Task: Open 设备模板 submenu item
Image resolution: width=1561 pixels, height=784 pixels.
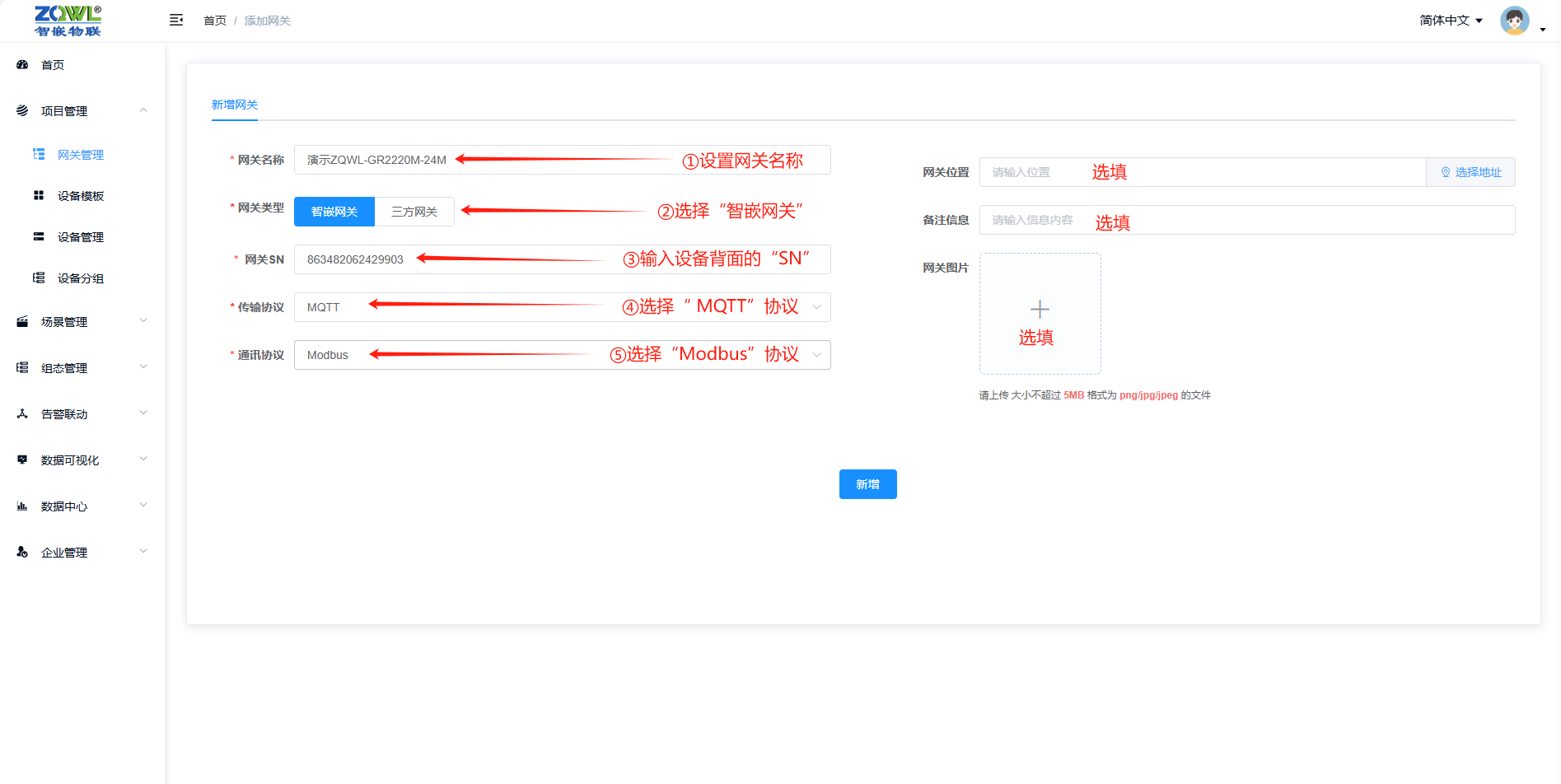Action: pyautogui.click(x=82, y=196)
